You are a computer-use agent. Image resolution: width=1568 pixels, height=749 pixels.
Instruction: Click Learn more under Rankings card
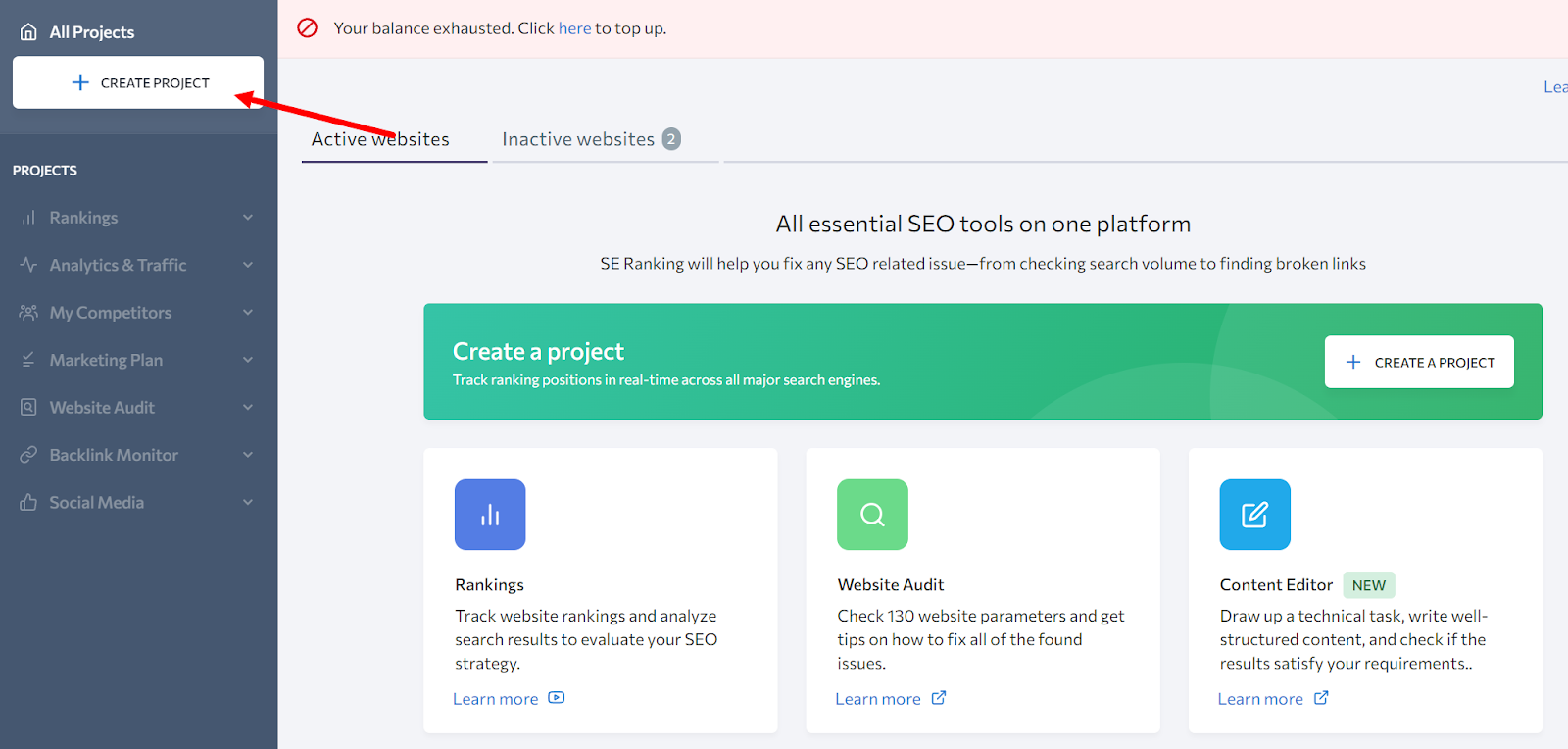click(496, 699)
